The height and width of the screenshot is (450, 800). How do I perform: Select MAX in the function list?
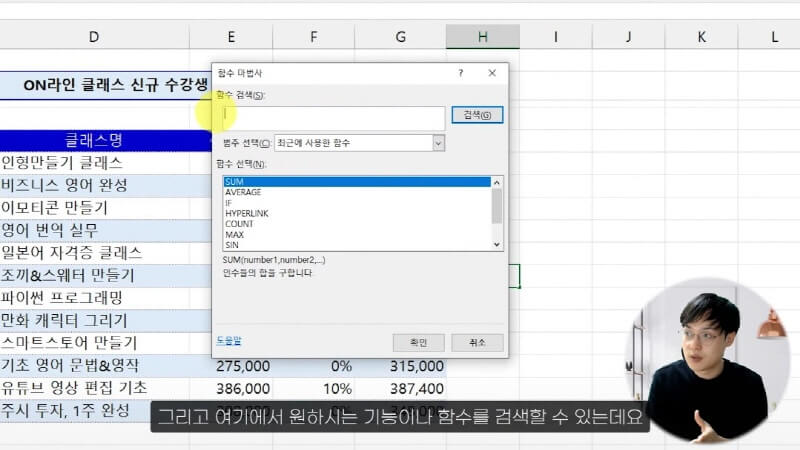[x=357, y=235]
